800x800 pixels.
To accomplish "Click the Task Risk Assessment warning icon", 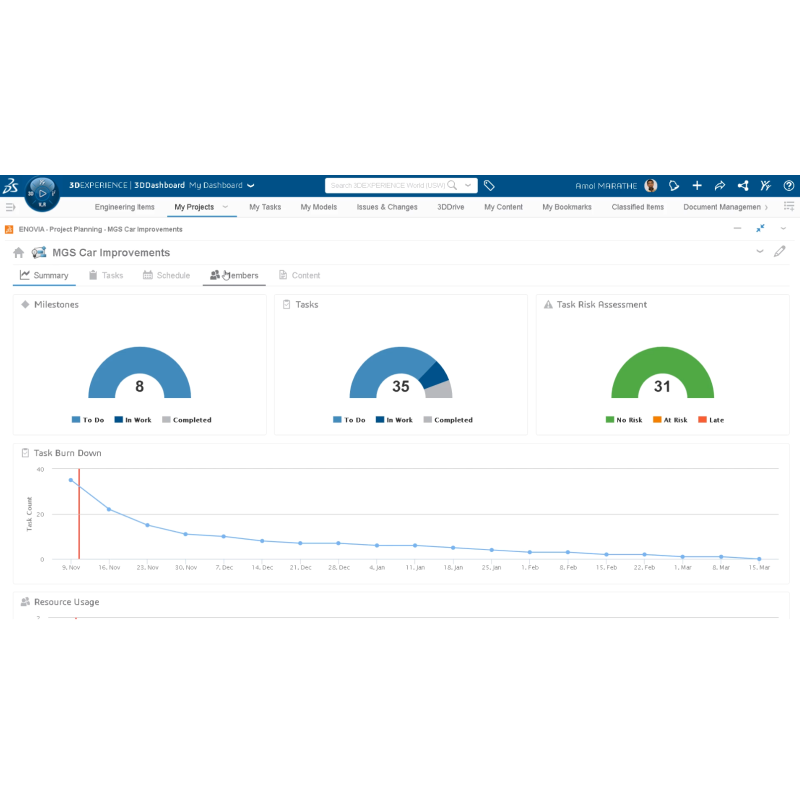I will point(548,305).
